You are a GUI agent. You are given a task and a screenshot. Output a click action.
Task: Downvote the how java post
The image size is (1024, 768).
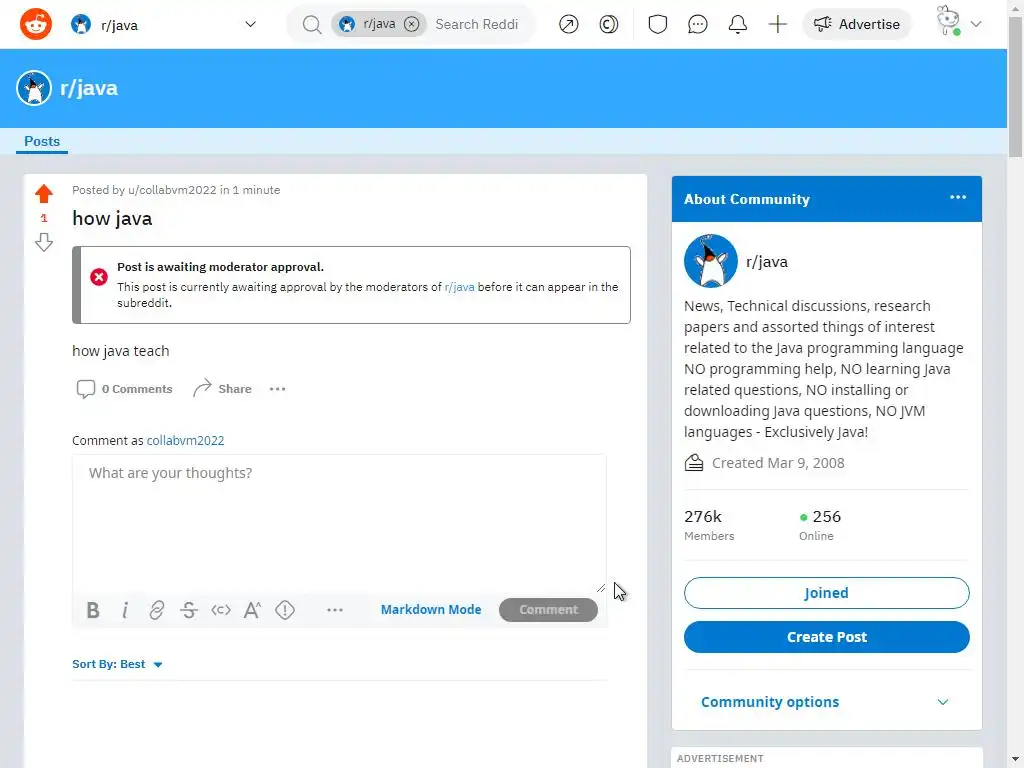(x=44, y=242)
